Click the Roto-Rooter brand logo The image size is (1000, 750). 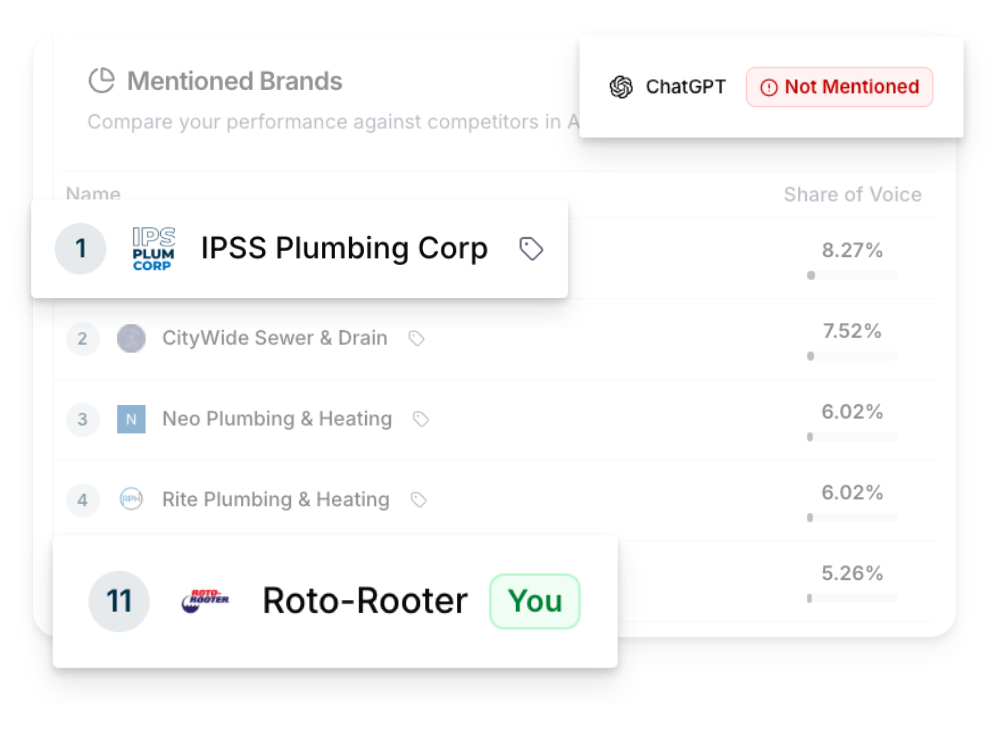[x=206, y=600]
